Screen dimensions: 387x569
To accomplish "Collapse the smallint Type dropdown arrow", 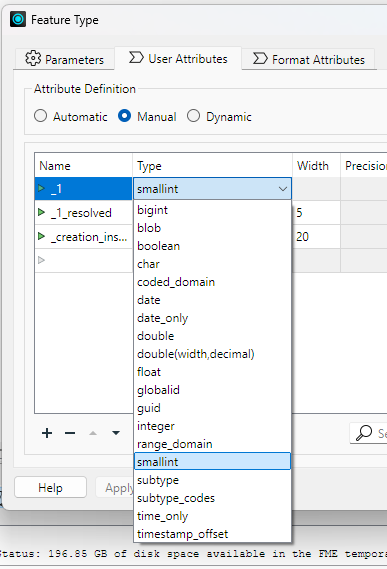I will click(x=283, y=189).
